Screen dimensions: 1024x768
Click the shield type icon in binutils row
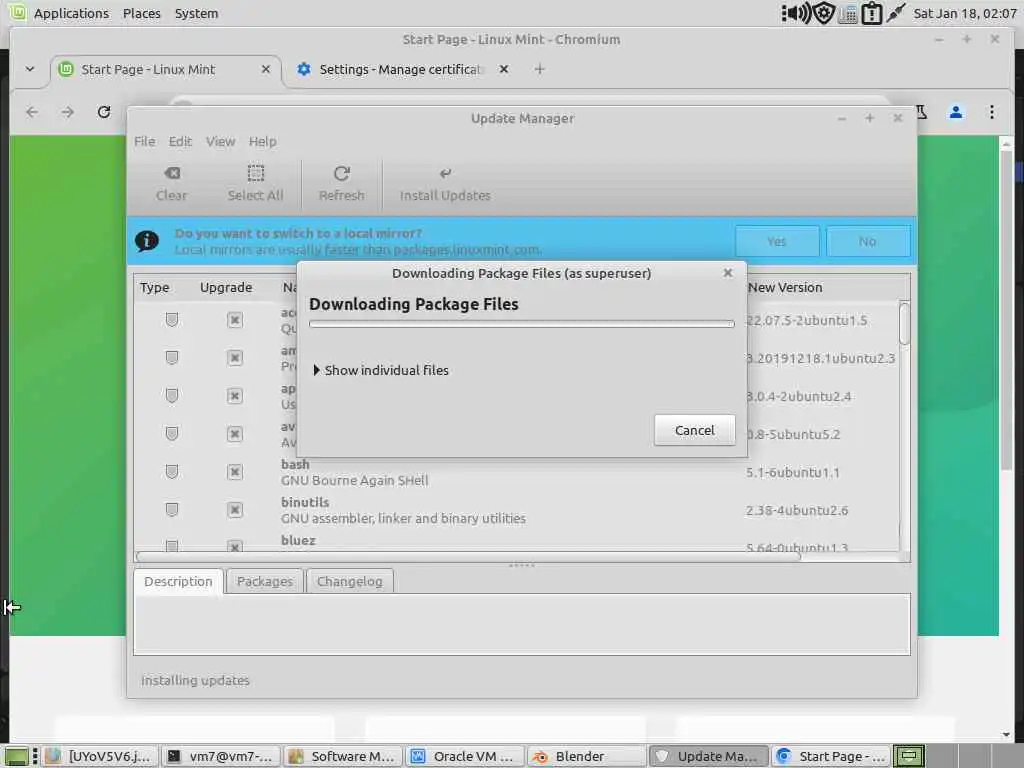pos(172,509)
